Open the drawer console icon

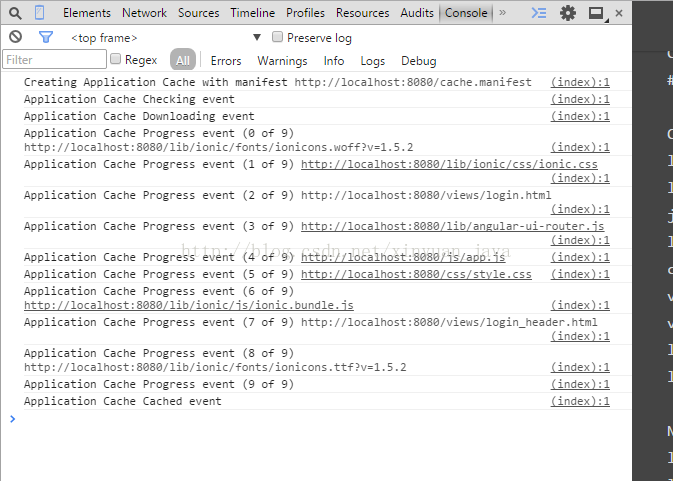pyautogui.click(x=539, y=13)
